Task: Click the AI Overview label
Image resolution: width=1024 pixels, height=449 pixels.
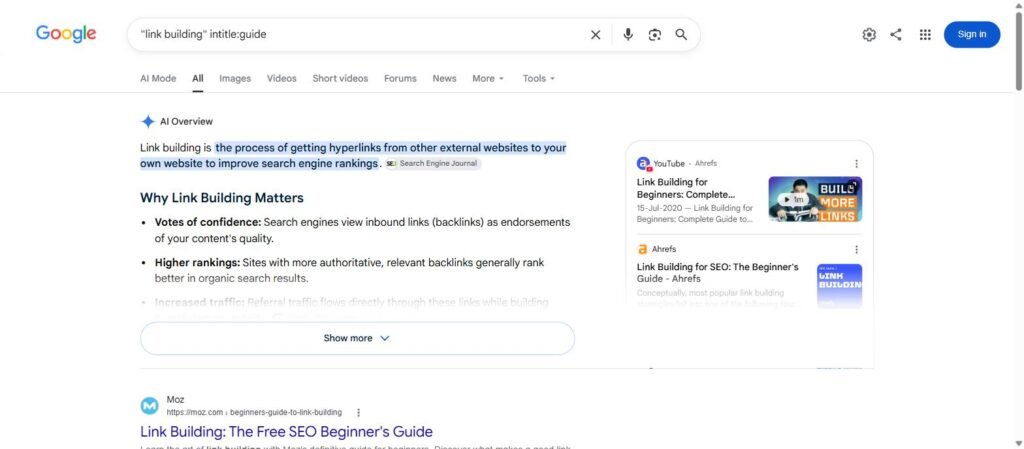Action: tap(186, 121)
